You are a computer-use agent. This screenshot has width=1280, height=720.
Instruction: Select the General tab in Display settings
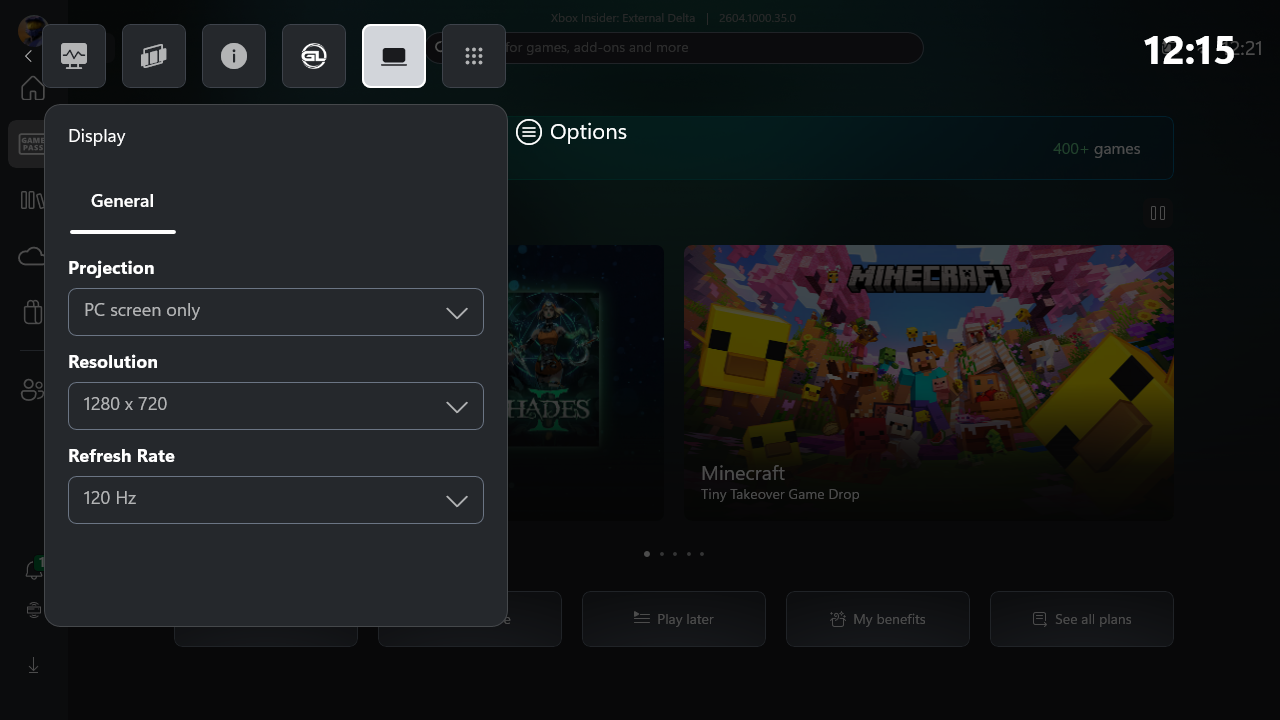(x=122, y=201)
